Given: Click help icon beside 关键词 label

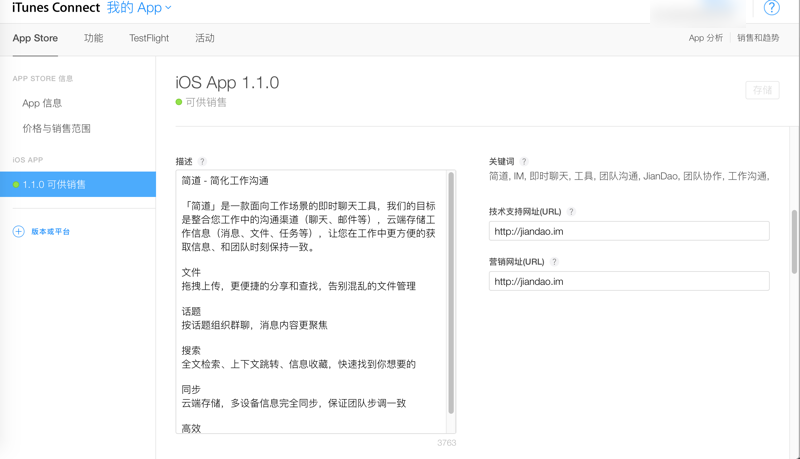Looking at the screenshot, I should pos(524,162).
